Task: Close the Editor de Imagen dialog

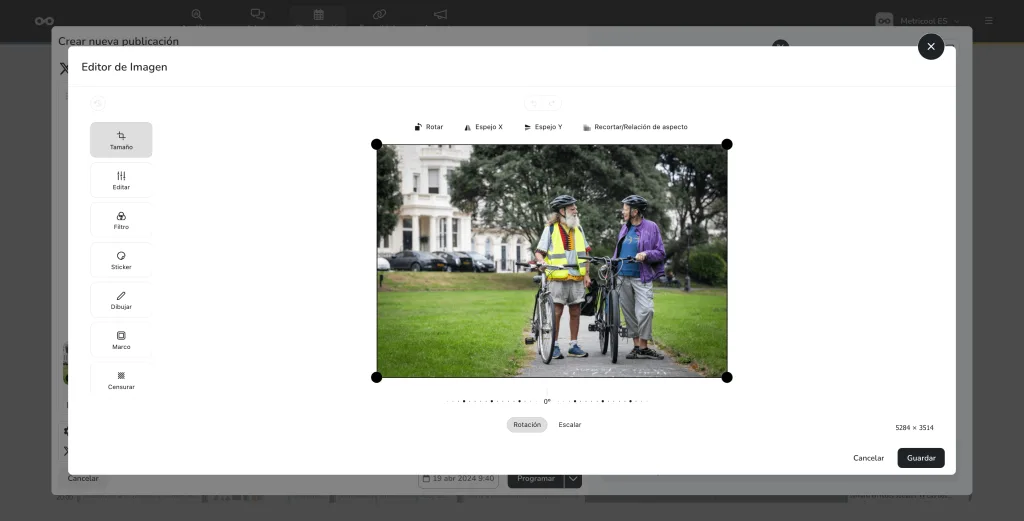Action: tap(931, 46)
